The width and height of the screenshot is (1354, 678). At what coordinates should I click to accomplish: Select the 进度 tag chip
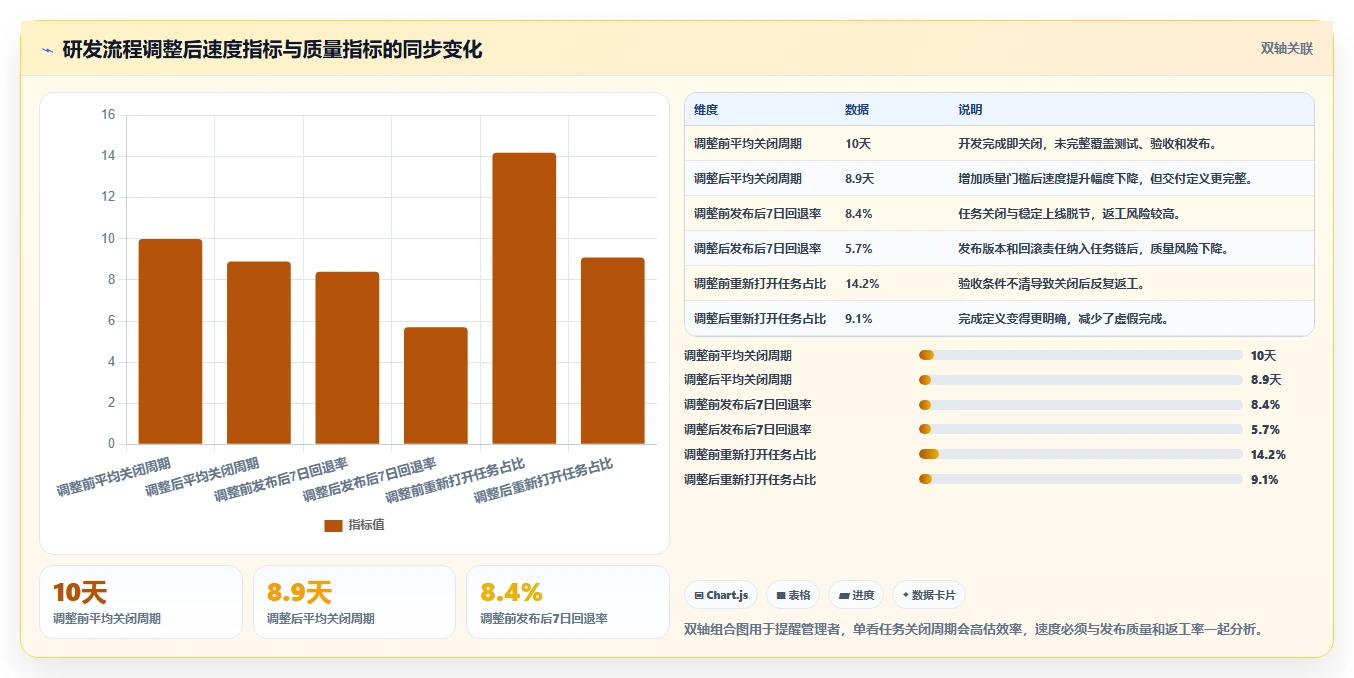coord(856,595)
